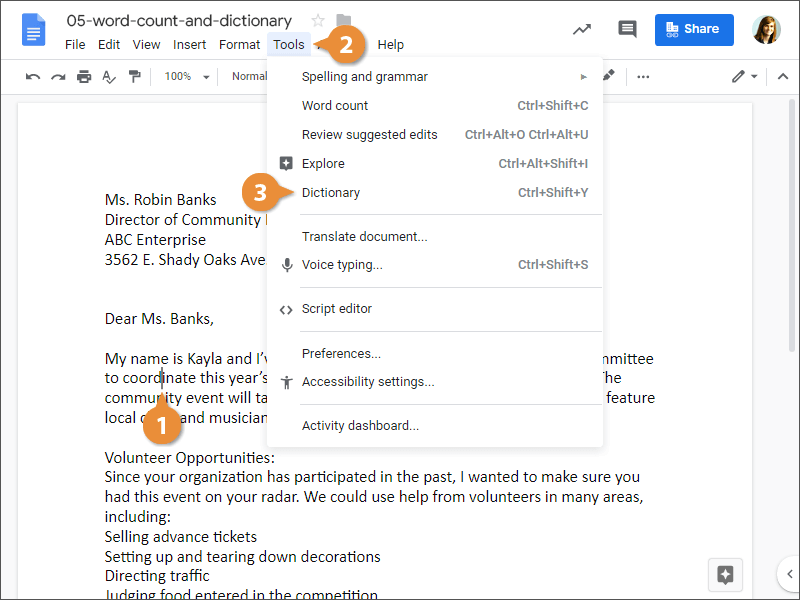Screen dimensions: 800x600
Task: Click the profile avatar picture
Action: (x=766, y=29)
